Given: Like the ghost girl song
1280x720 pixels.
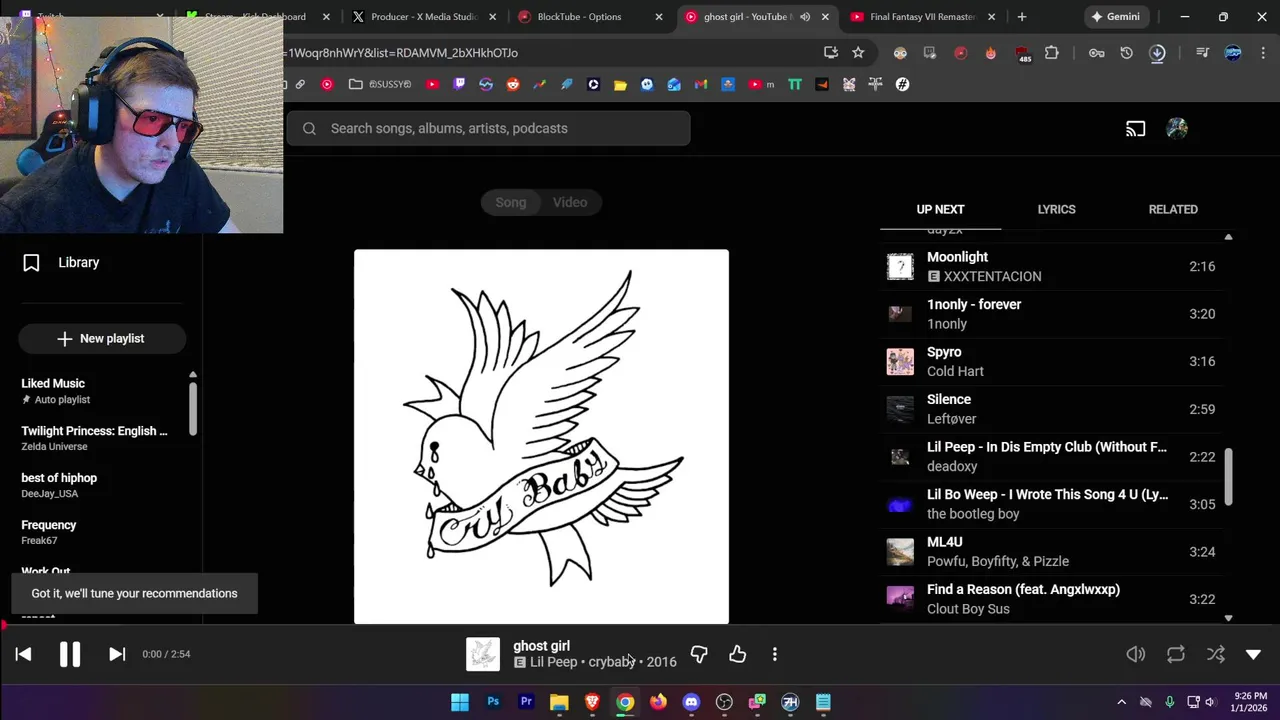Looking at the screenshot, I should [737, 654].
